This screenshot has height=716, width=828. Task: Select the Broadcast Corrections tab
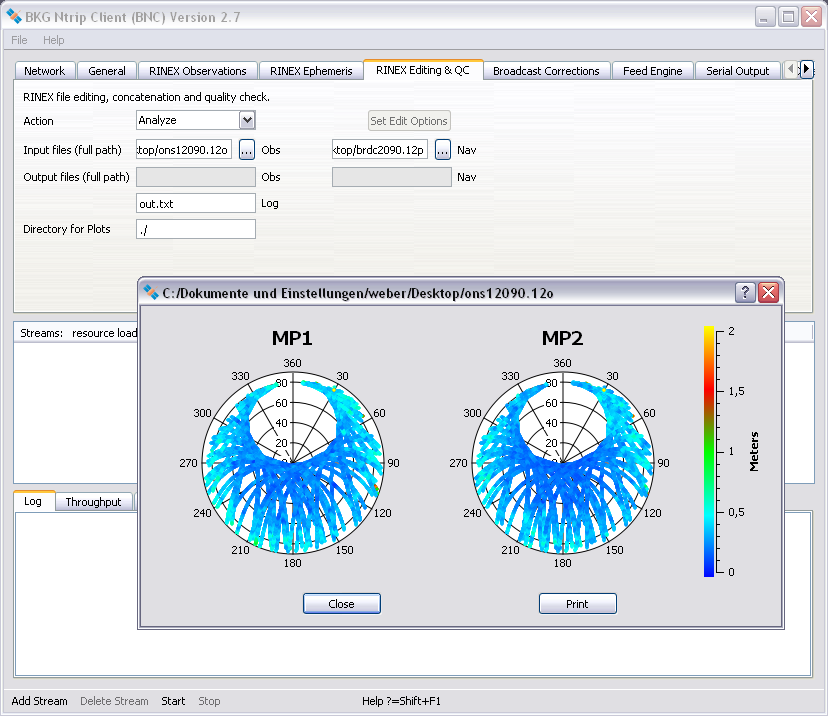pos(546,71)
